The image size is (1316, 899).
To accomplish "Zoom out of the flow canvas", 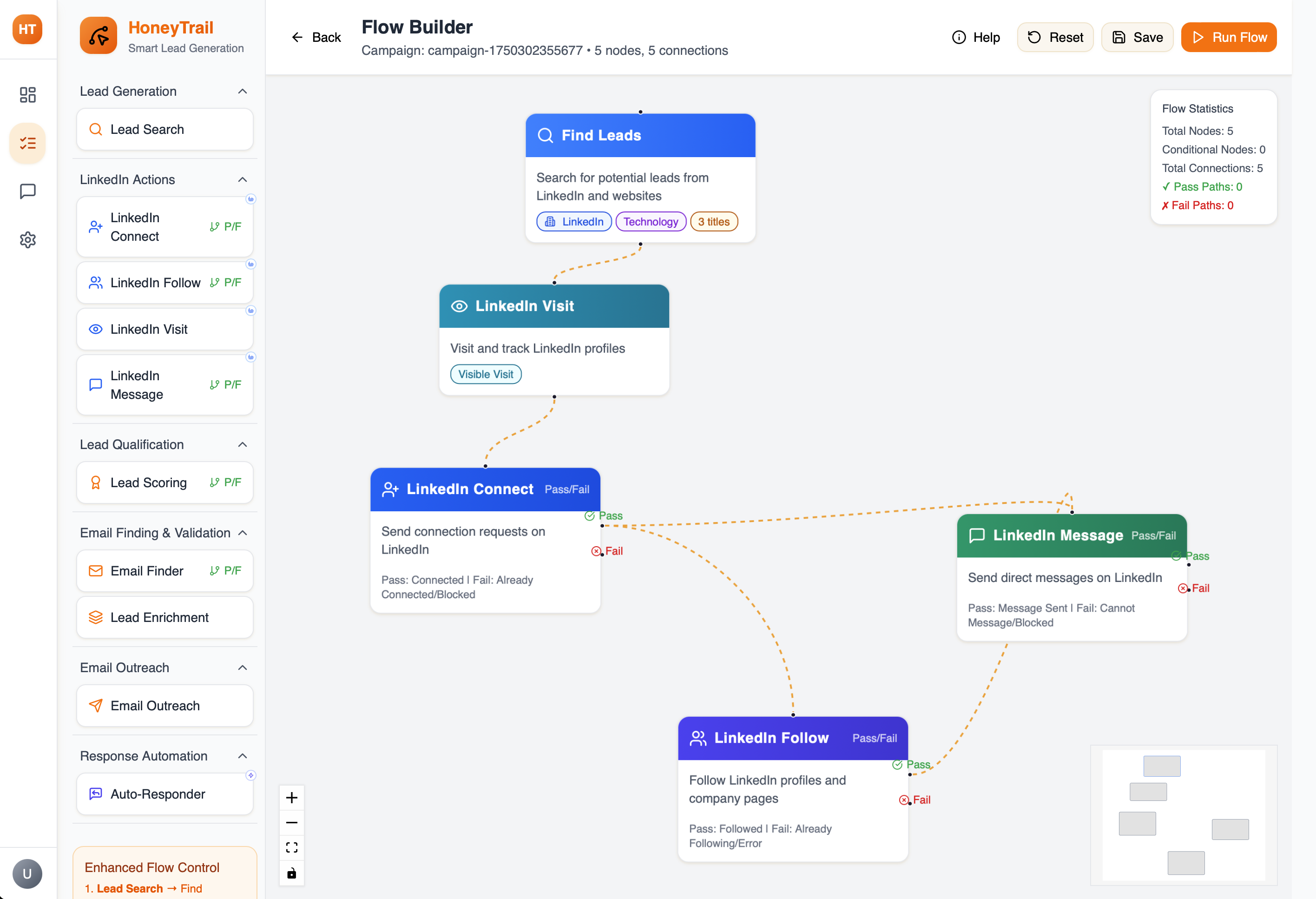I will tap(292, 822).
